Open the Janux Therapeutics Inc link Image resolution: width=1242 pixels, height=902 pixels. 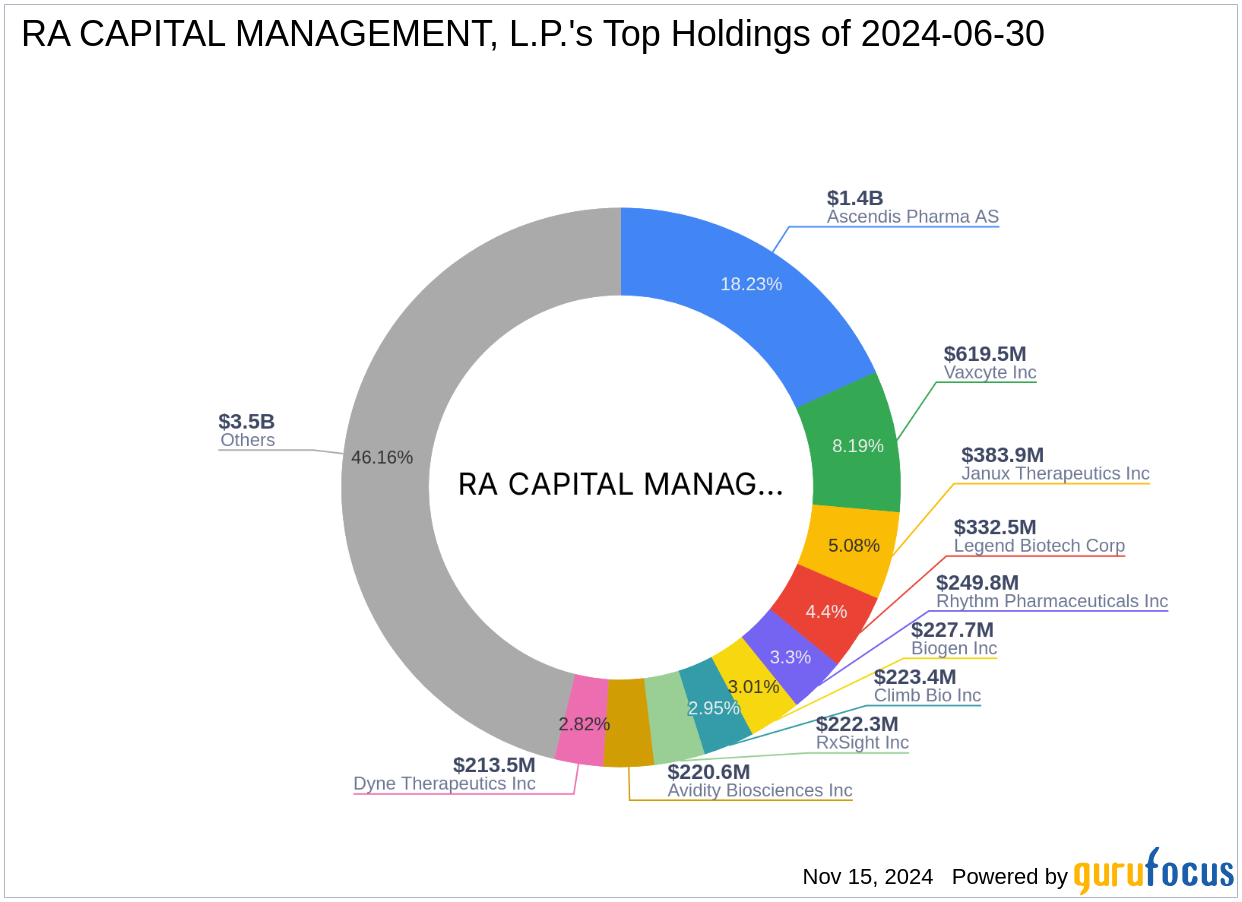pos(1056,474)
